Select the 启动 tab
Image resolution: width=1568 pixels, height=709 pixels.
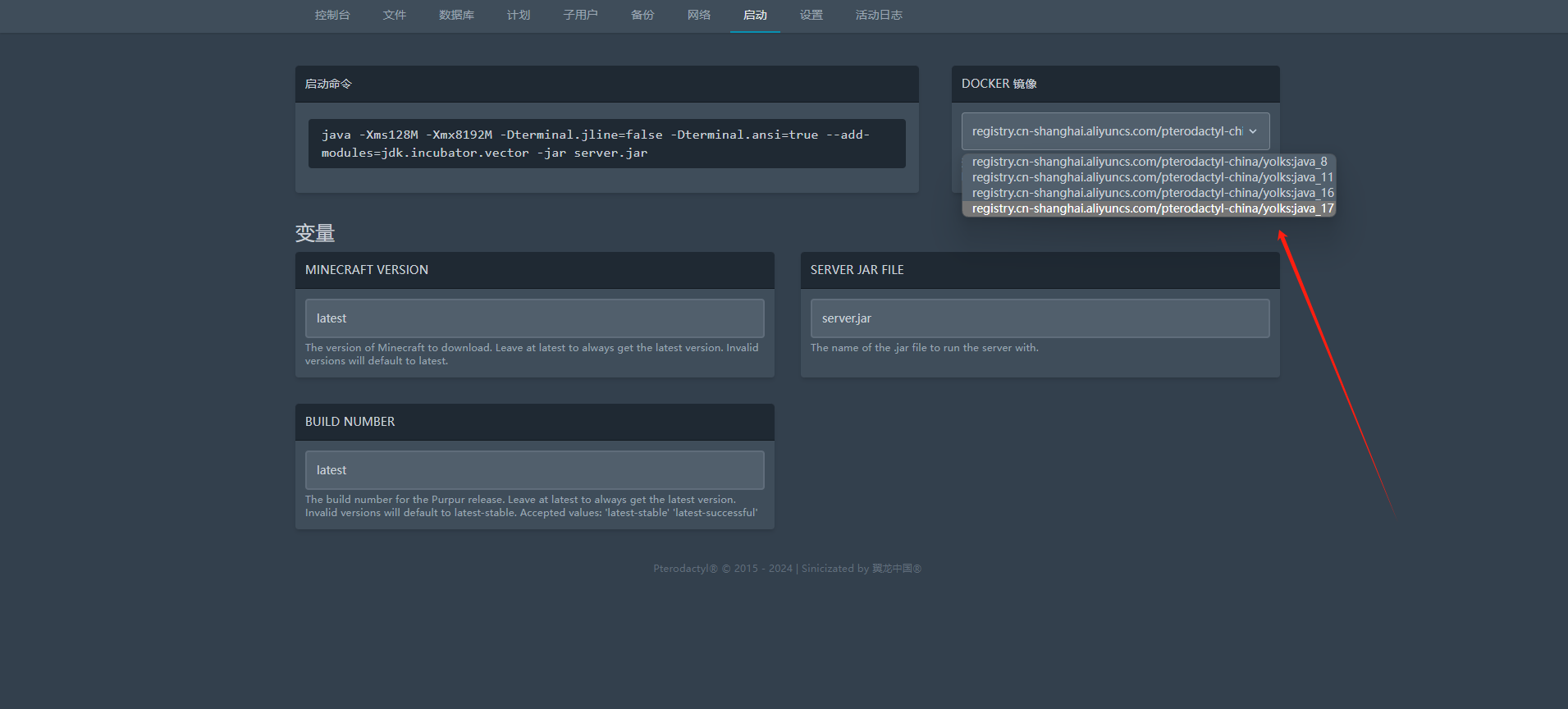755,15
